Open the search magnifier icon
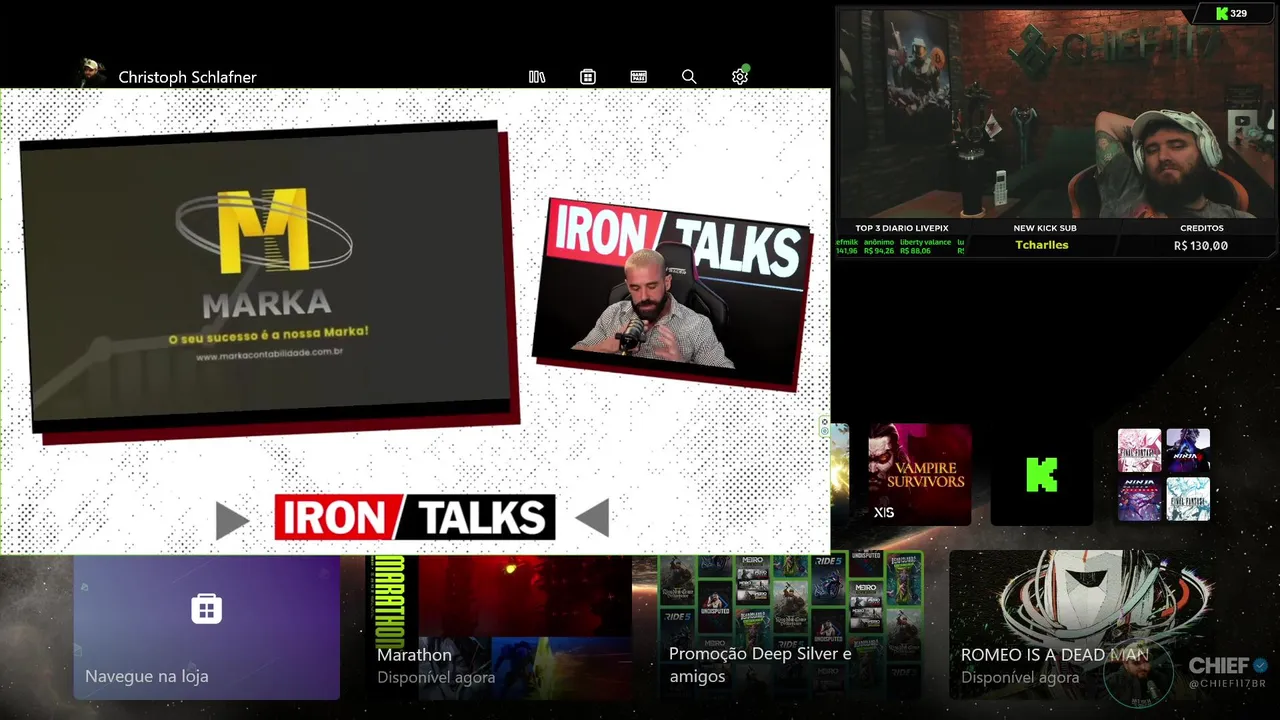1280x720 pixels. point(689,77)
